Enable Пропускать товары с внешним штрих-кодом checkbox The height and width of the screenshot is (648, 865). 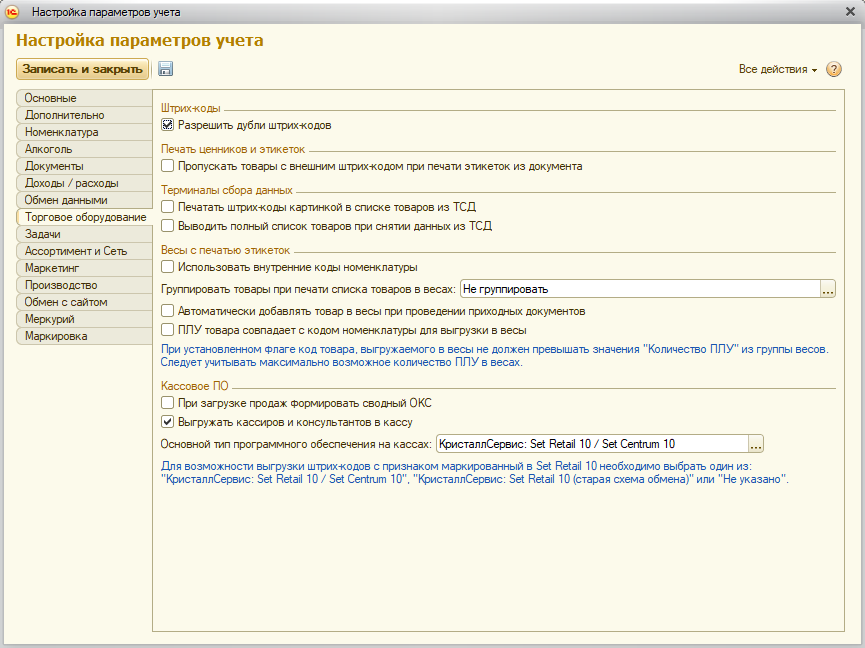pos(168,166)
